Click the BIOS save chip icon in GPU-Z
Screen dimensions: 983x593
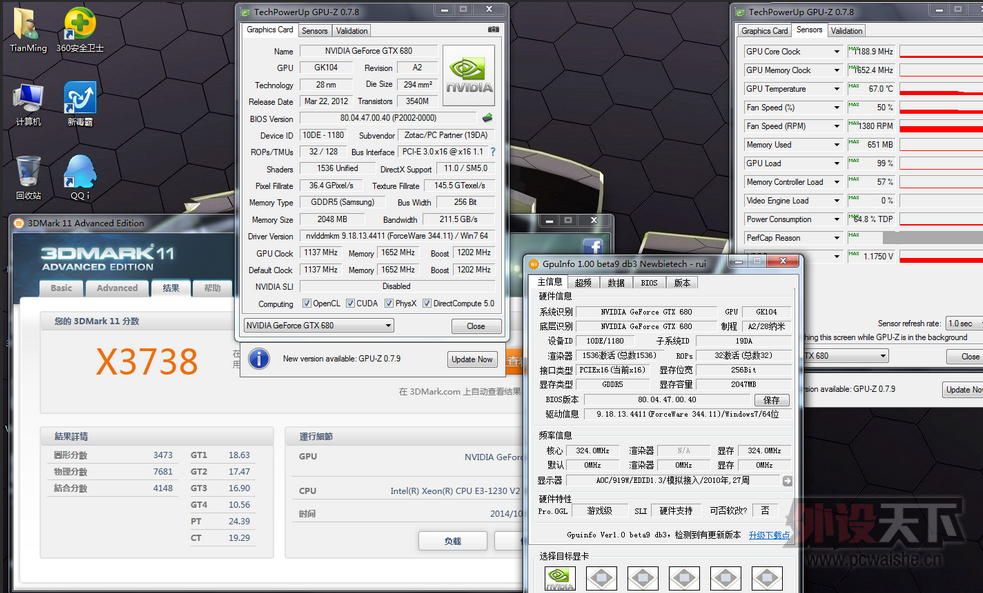487,117
